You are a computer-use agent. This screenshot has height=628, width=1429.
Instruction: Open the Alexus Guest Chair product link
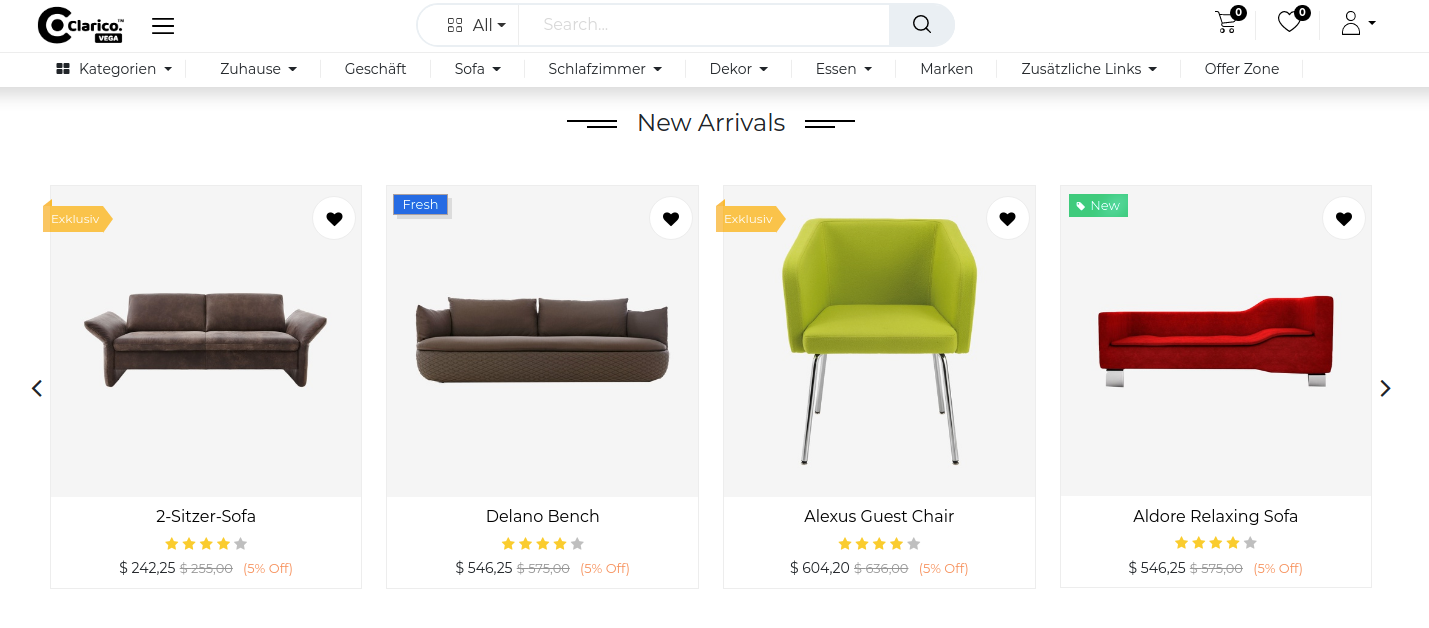tap(879, 516)
